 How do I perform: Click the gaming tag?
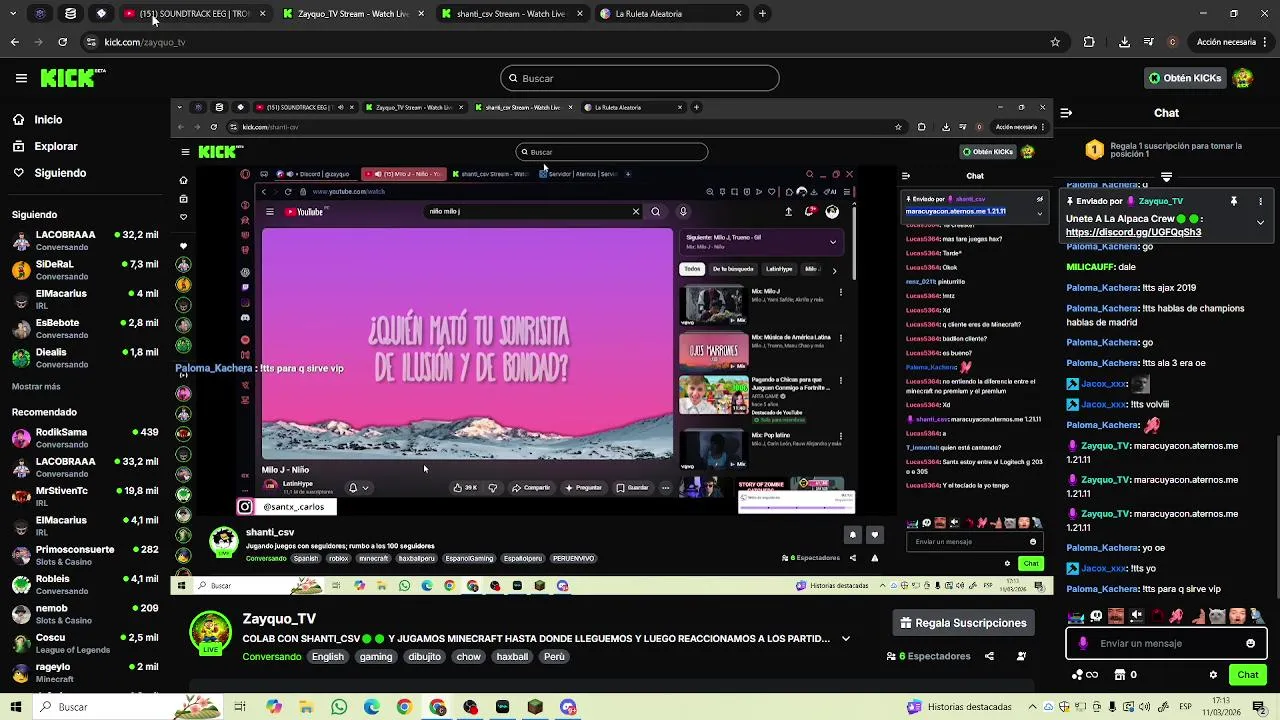click(376, 657)
